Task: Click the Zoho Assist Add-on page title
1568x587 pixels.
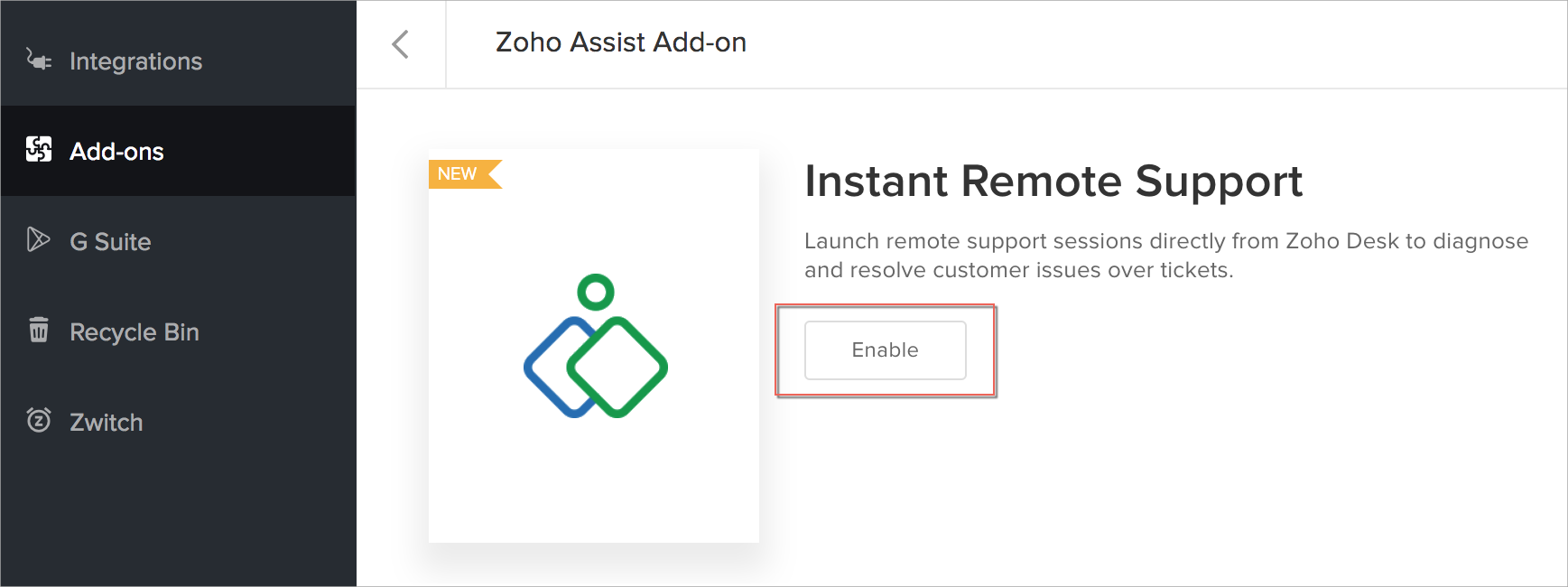Action: (620, 42)
